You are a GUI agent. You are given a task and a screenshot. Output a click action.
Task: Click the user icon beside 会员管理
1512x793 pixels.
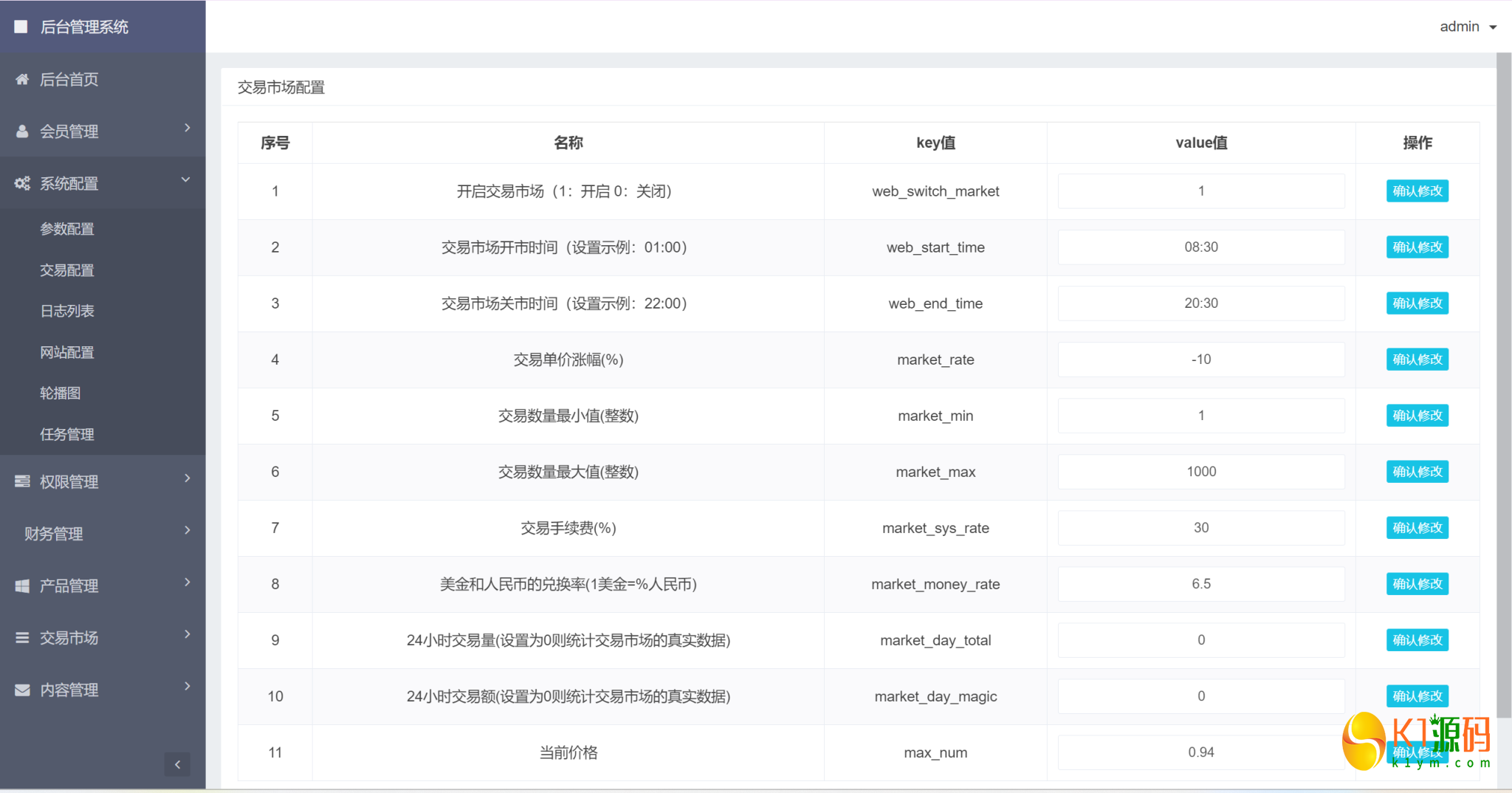[22, 131]
